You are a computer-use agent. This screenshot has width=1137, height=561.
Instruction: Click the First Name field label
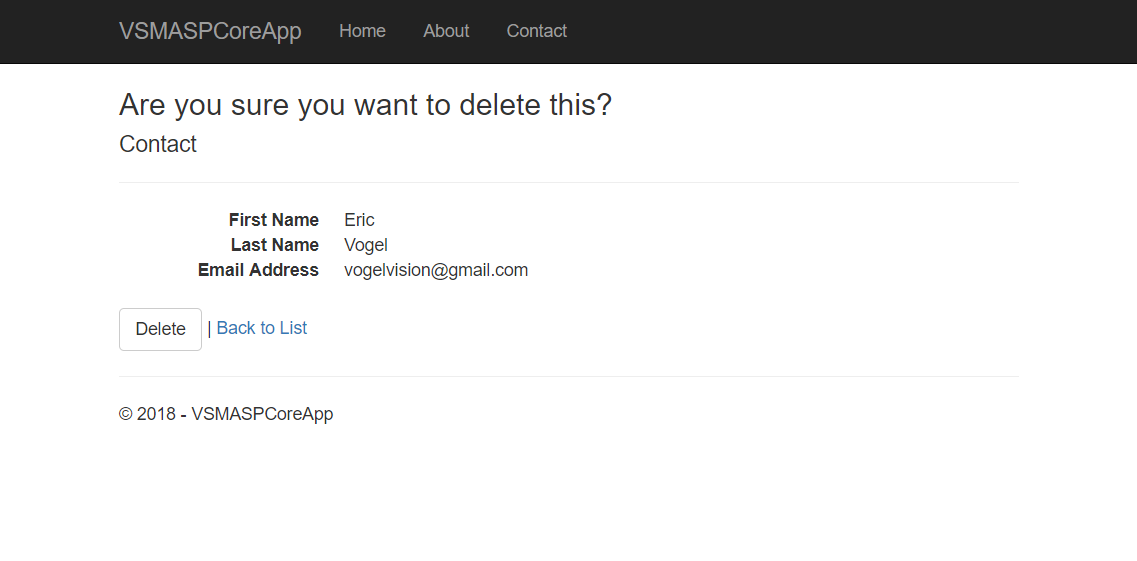pyautogui.click(x=273, y=220)
